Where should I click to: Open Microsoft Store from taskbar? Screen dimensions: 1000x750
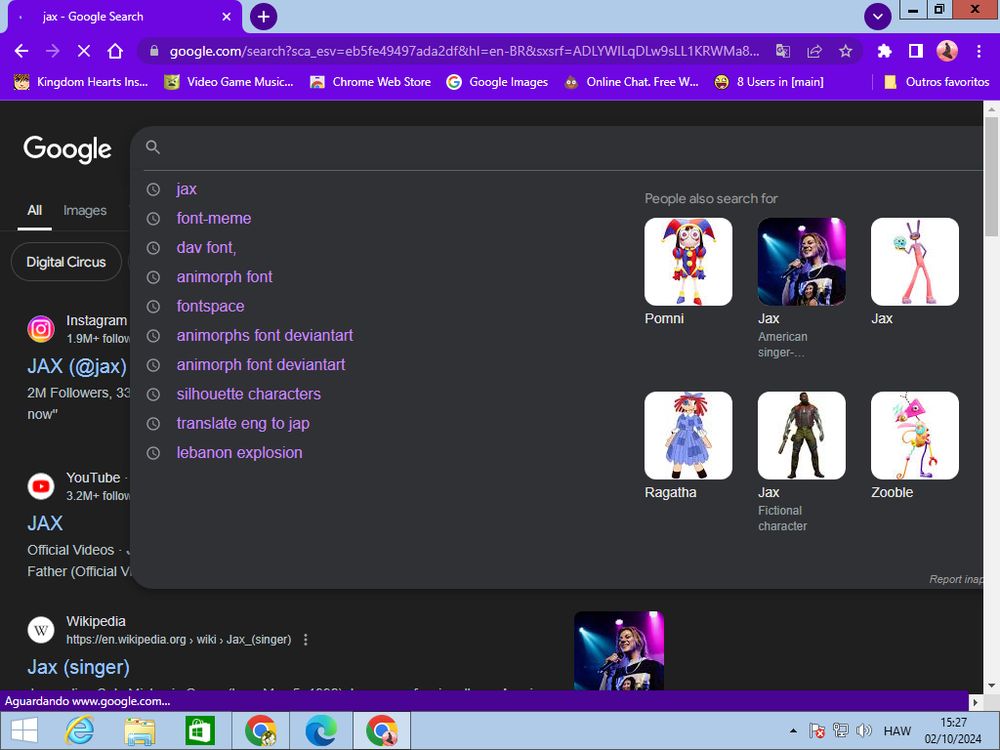pos(200,730)
